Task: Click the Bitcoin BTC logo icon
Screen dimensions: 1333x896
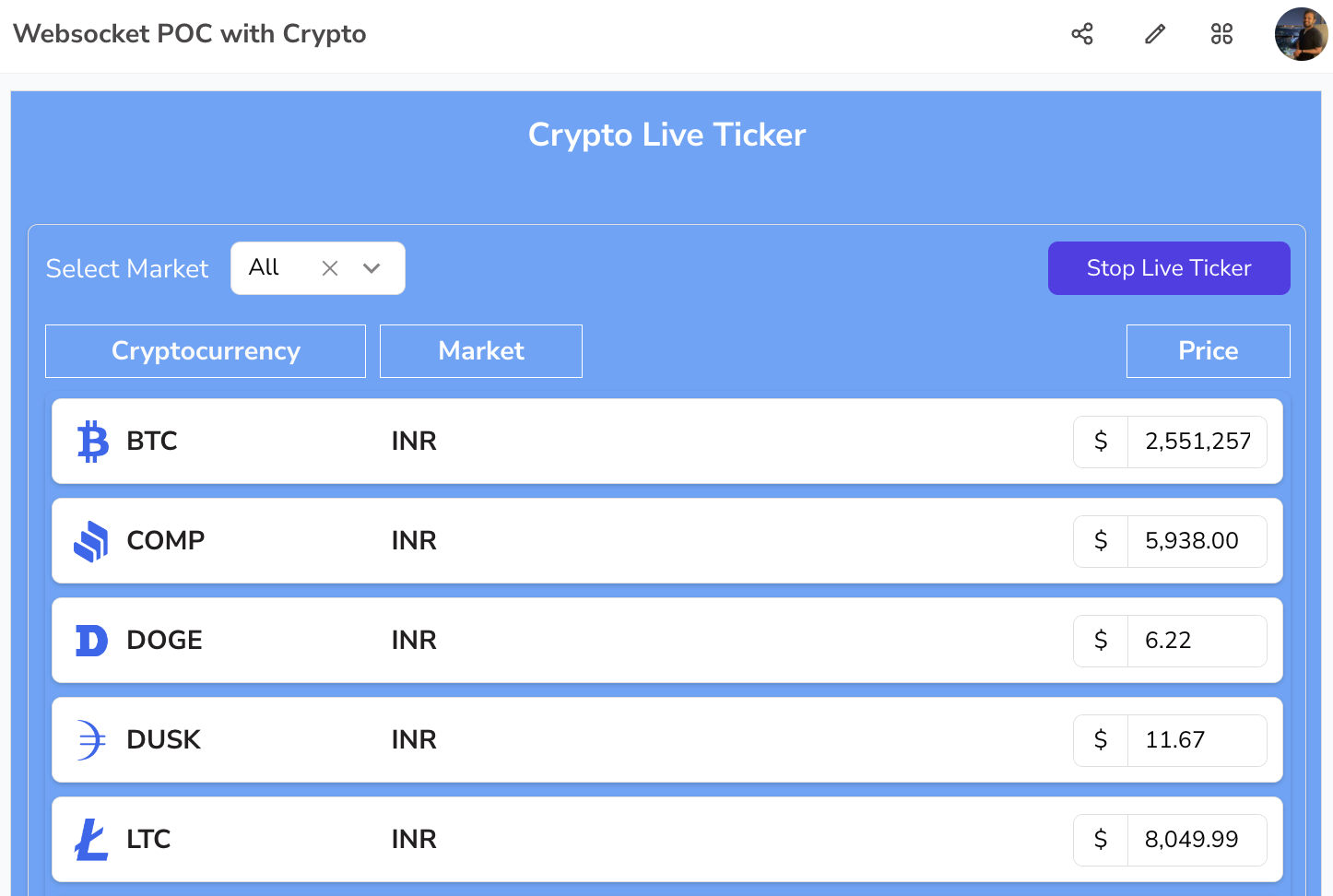Action: coord(92,442)
